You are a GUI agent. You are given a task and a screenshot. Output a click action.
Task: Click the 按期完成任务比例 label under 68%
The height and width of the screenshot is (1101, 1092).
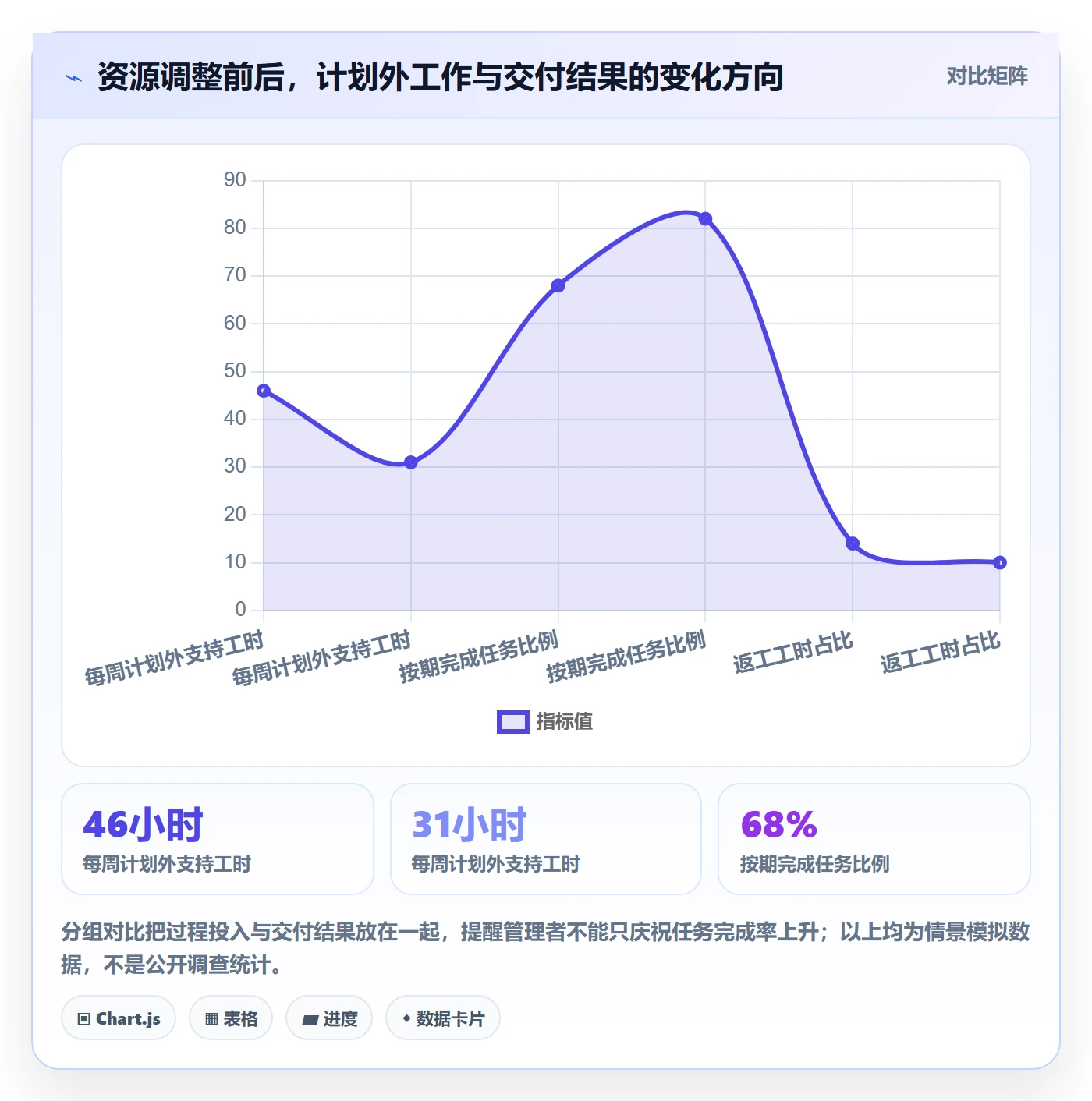point(814,864)
